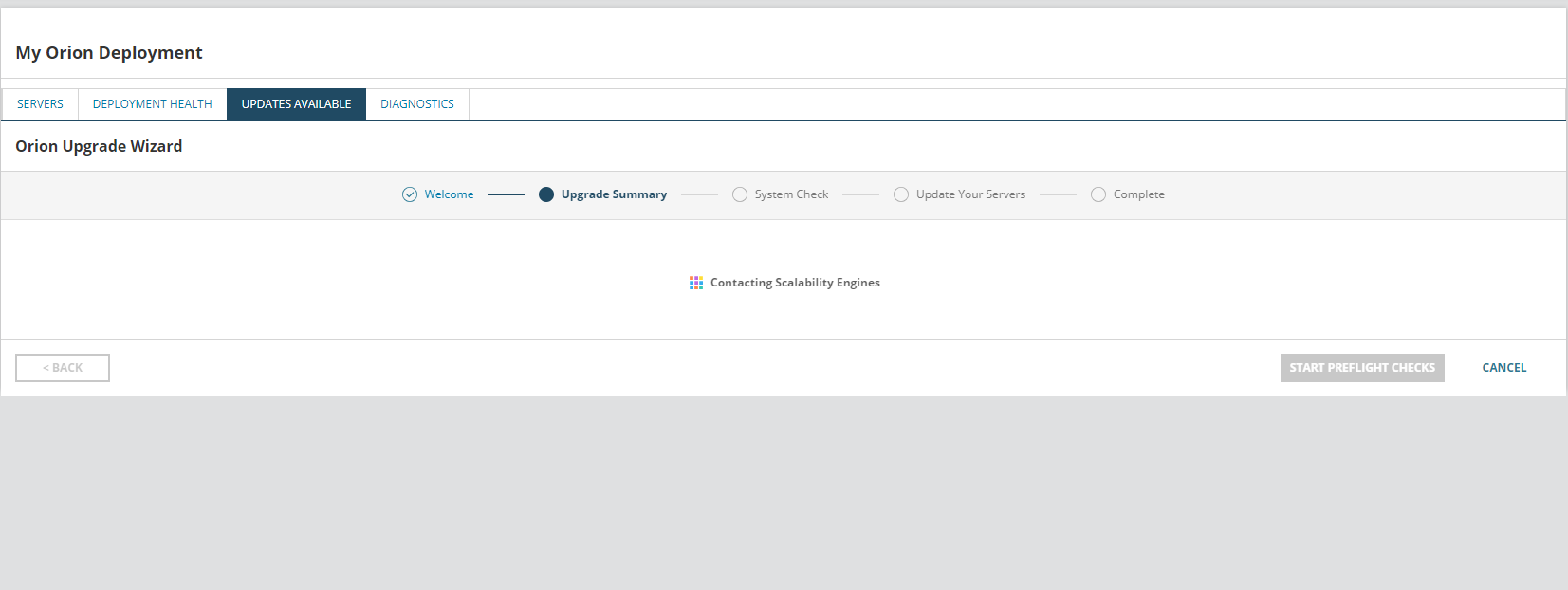Click the Complete step circle
This screenshot has height=590, width=1568.
pyautogui.click(x=1098, y=194)
